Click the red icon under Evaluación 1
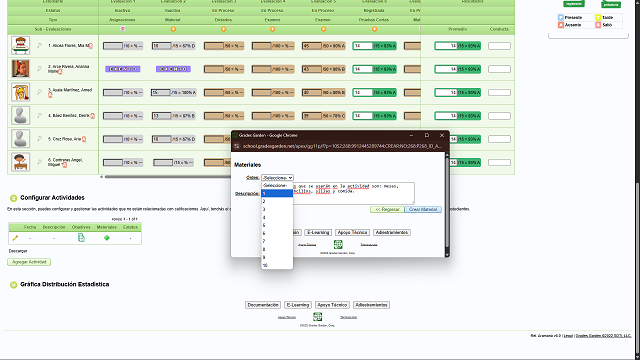This screenshot has height=360, width=640. pyautogui.click(x=123, y=29)
